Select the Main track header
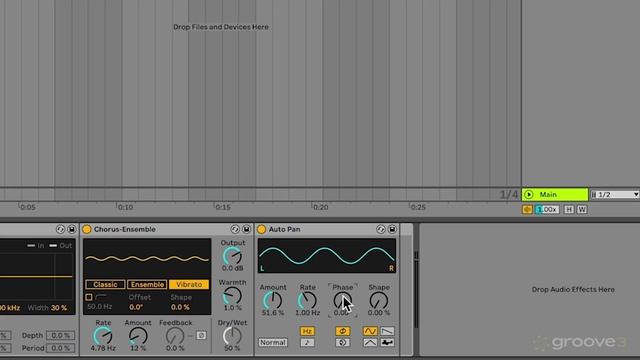The width and height of the screenshot is (640, 360). click(x=555, y=195)
